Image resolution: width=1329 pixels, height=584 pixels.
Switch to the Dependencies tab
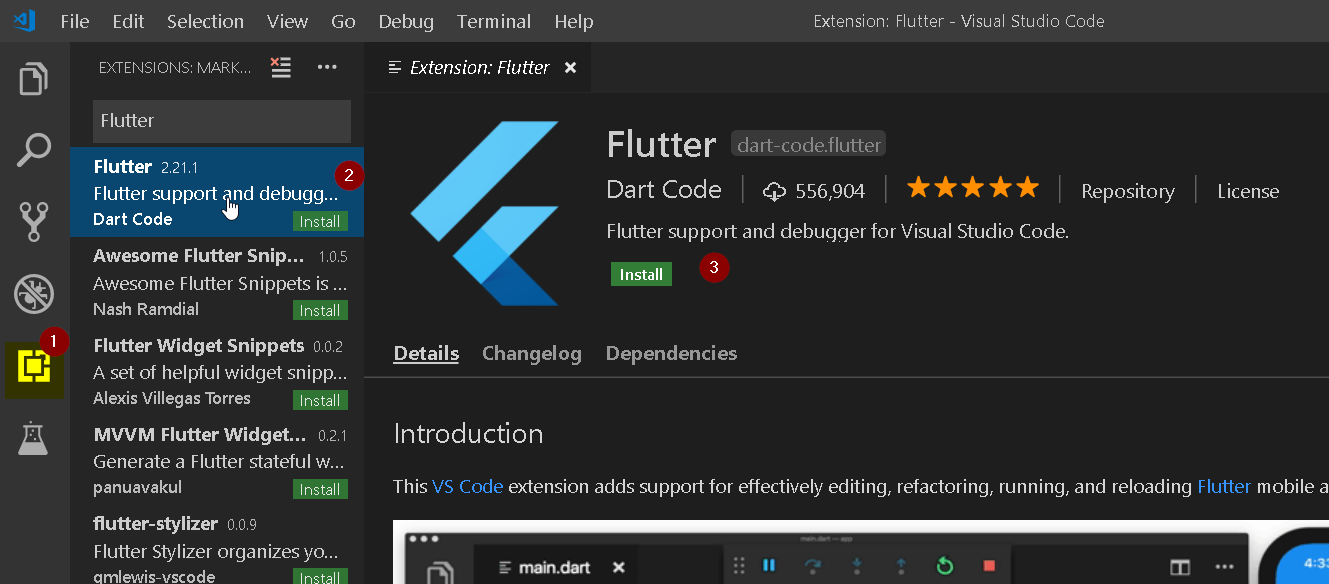pyautogui.click(x=671, y=353)
